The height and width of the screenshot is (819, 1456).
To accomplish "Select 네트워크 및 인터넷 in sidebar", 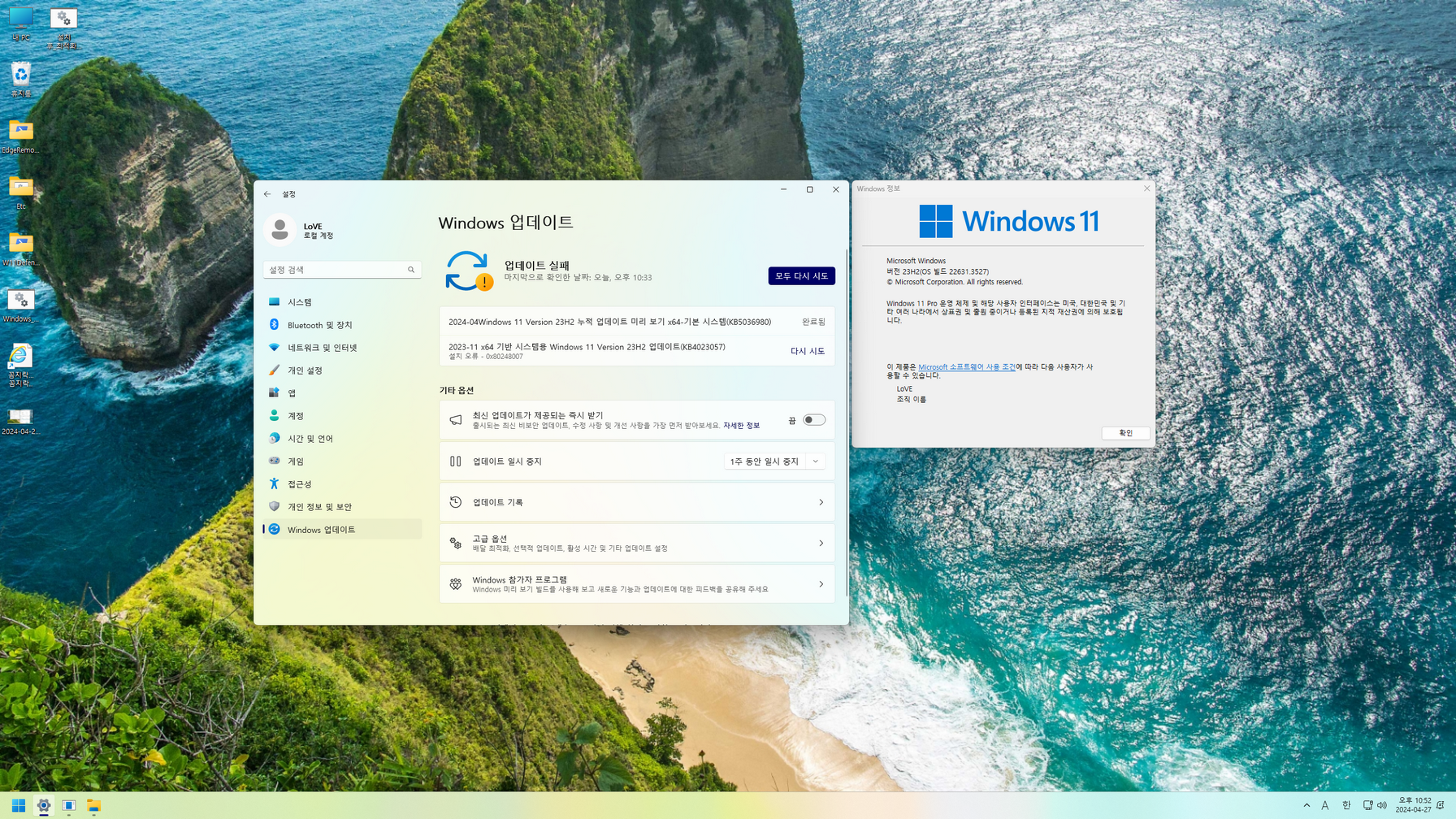I will tap(342, 348).
